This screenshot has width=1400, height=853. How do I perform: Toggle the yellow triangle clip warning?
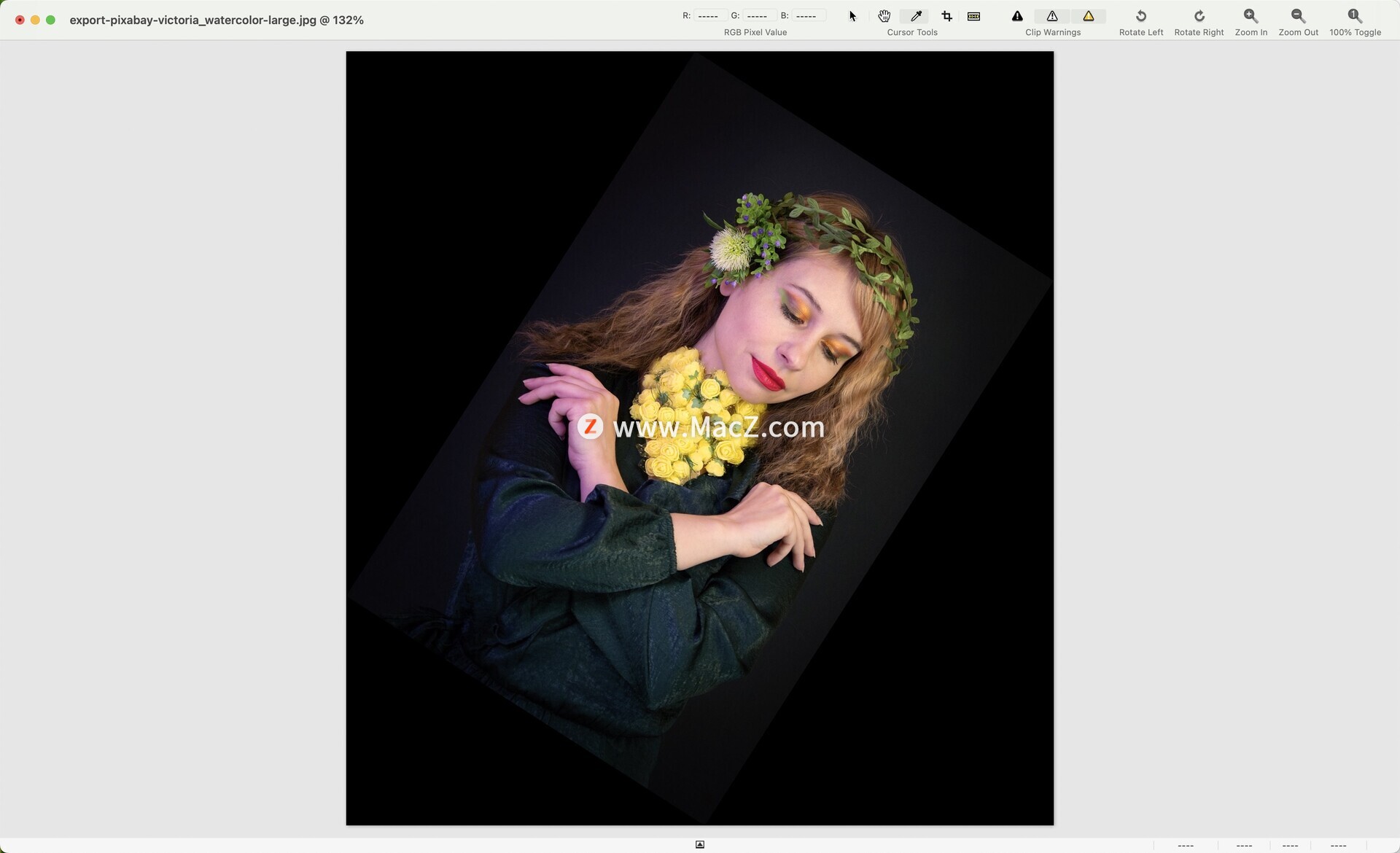[x=1088, y=16]
